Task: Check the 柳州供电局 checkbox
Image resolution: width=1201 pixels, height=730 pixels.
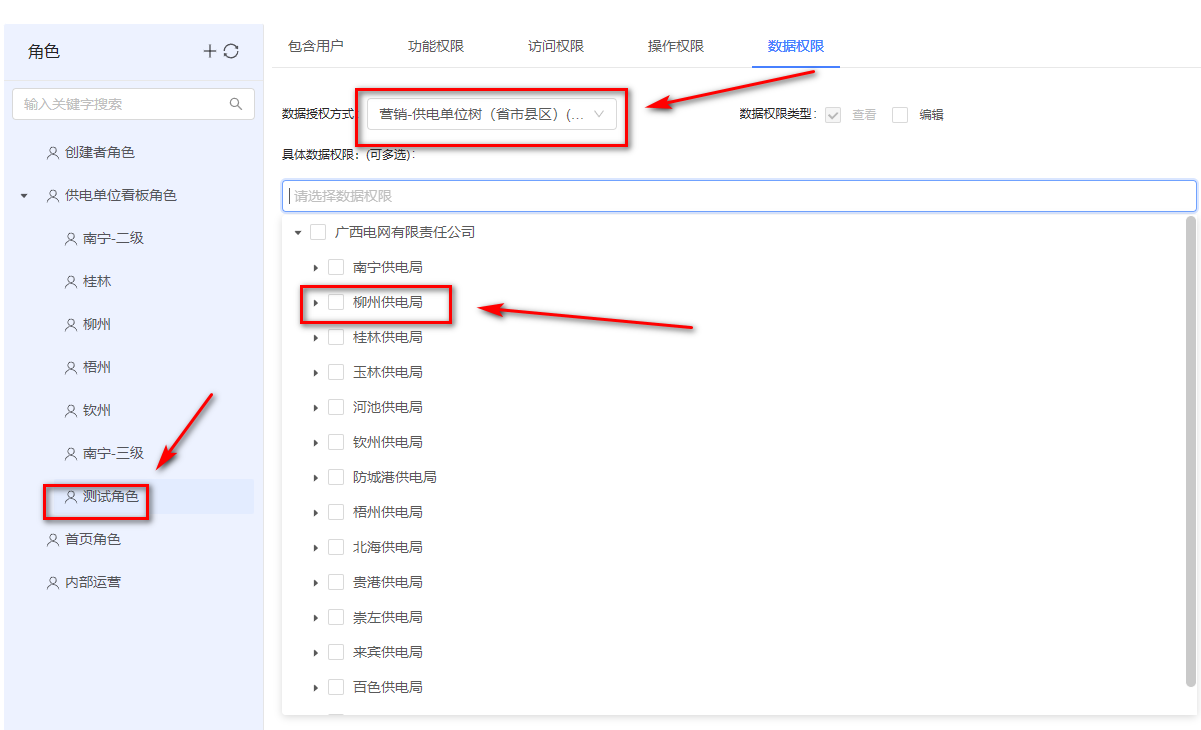Action: coord(336,302)
